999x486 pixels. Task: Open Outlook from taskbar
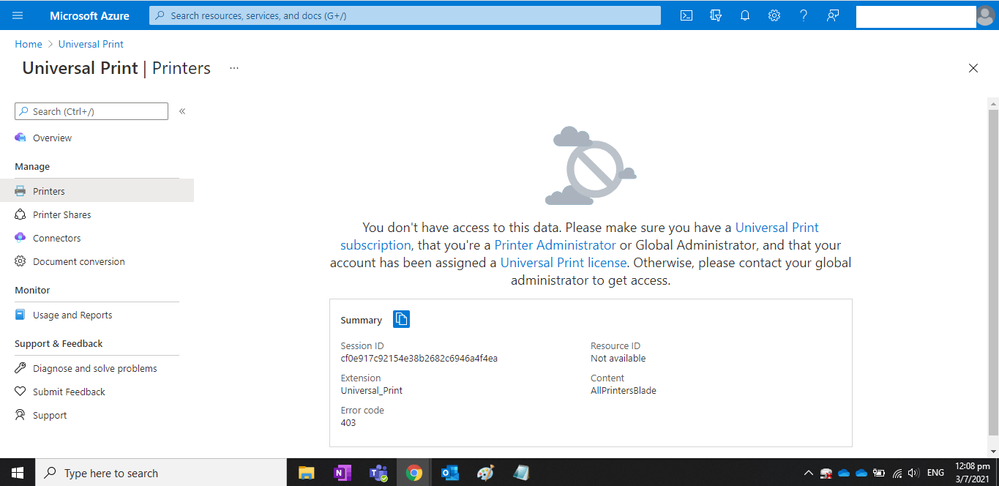point(450,473)
